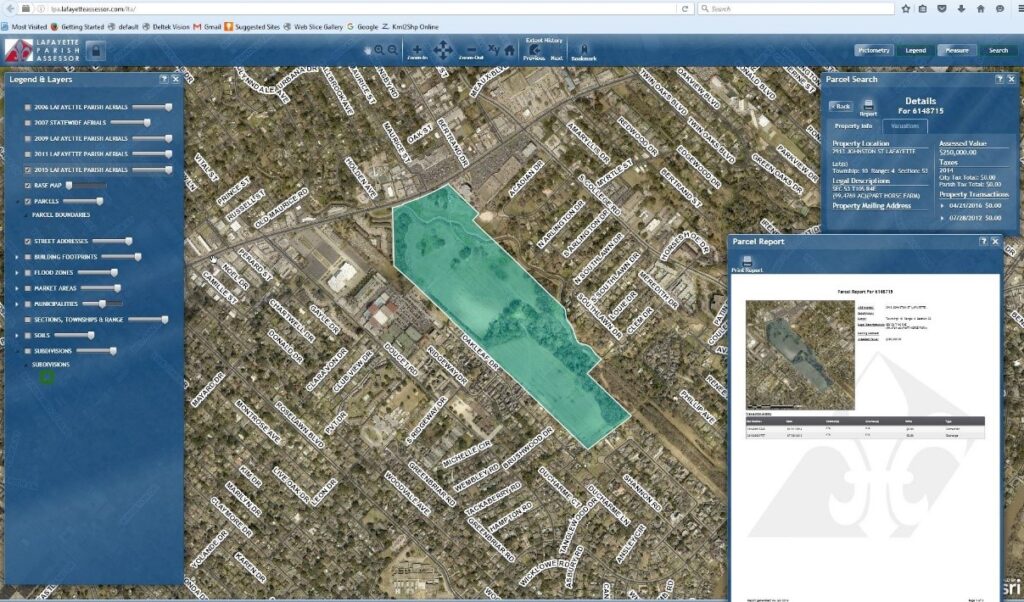
Task: Toggle Parcels layer checkbox
Action: click(x=27, y=201)
